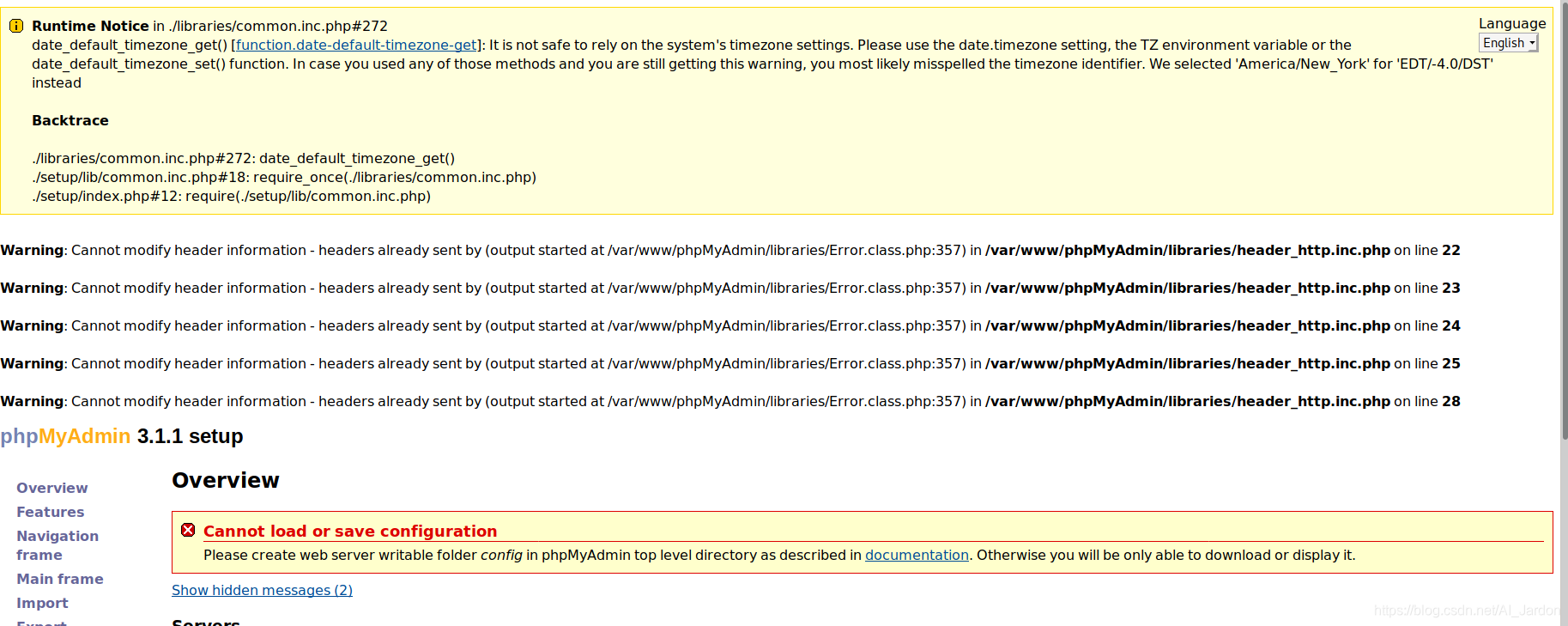Image resolution: width=1568 pixels, height=626 pixels.
Task: Click backtrace line ./setup/lib/common.inc.php#18
Action: (x=284, y=177)
